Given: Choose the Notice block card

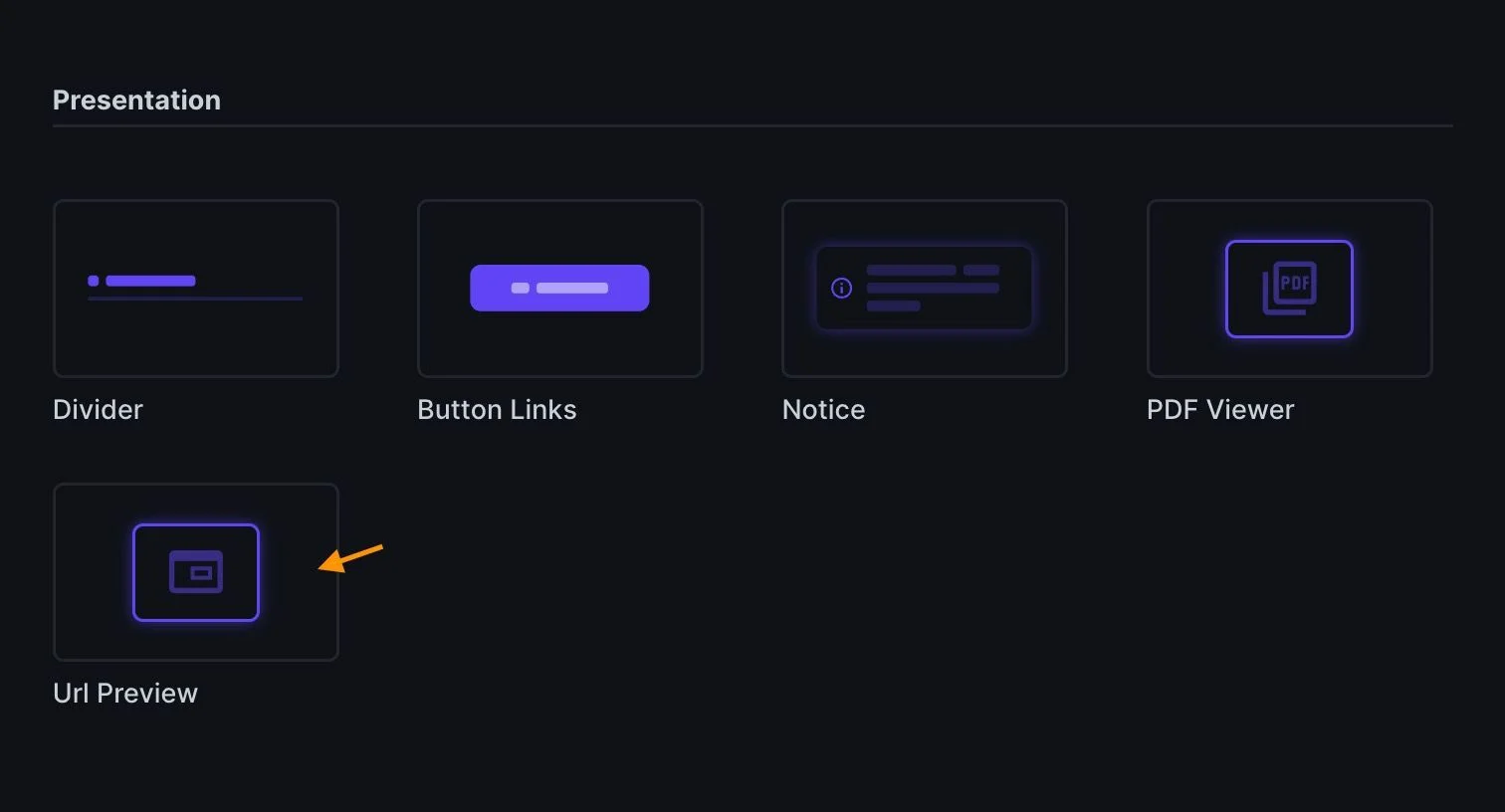Looking at the screenshot, I should (x=925, y=289).
